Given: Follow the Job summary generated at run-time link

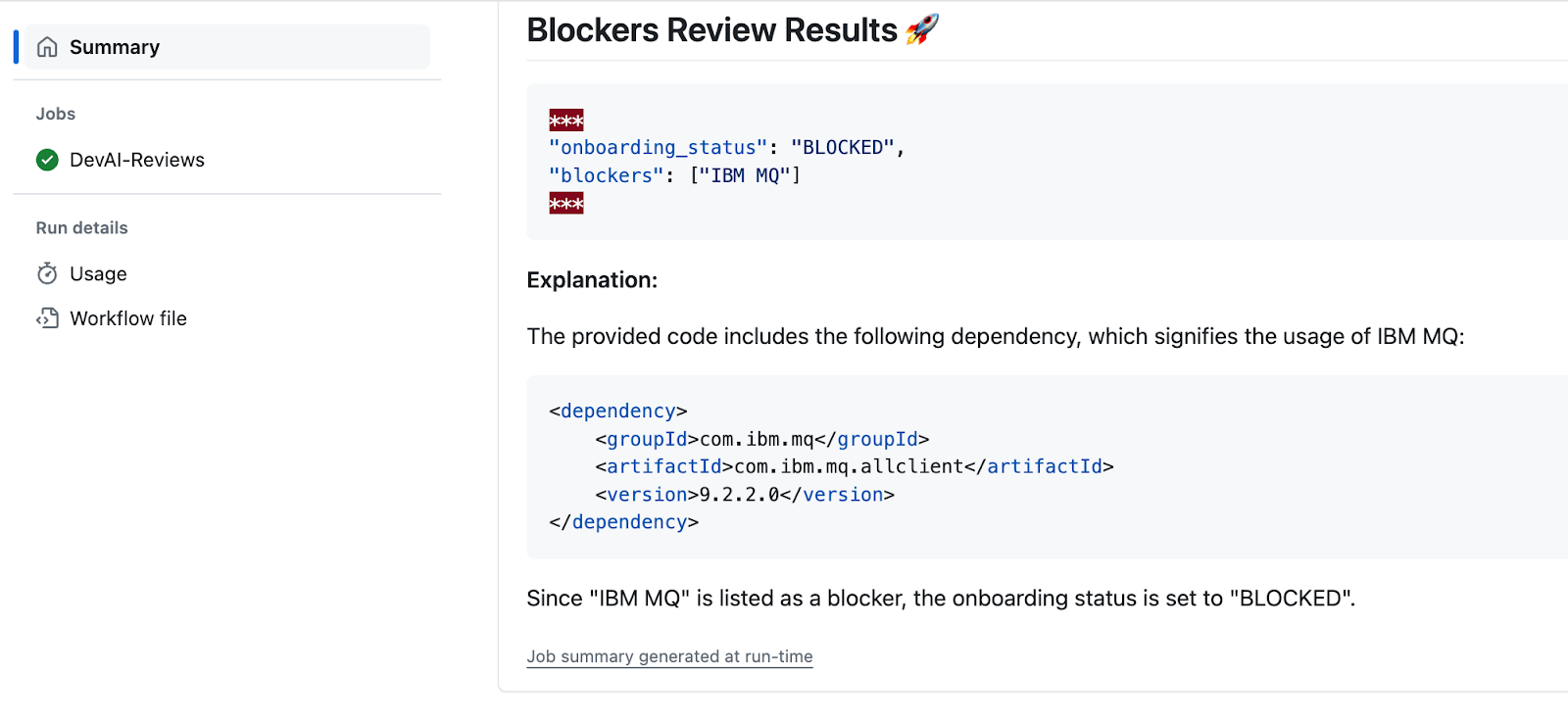Looking at the screenshot, I should tap(669, 656).
